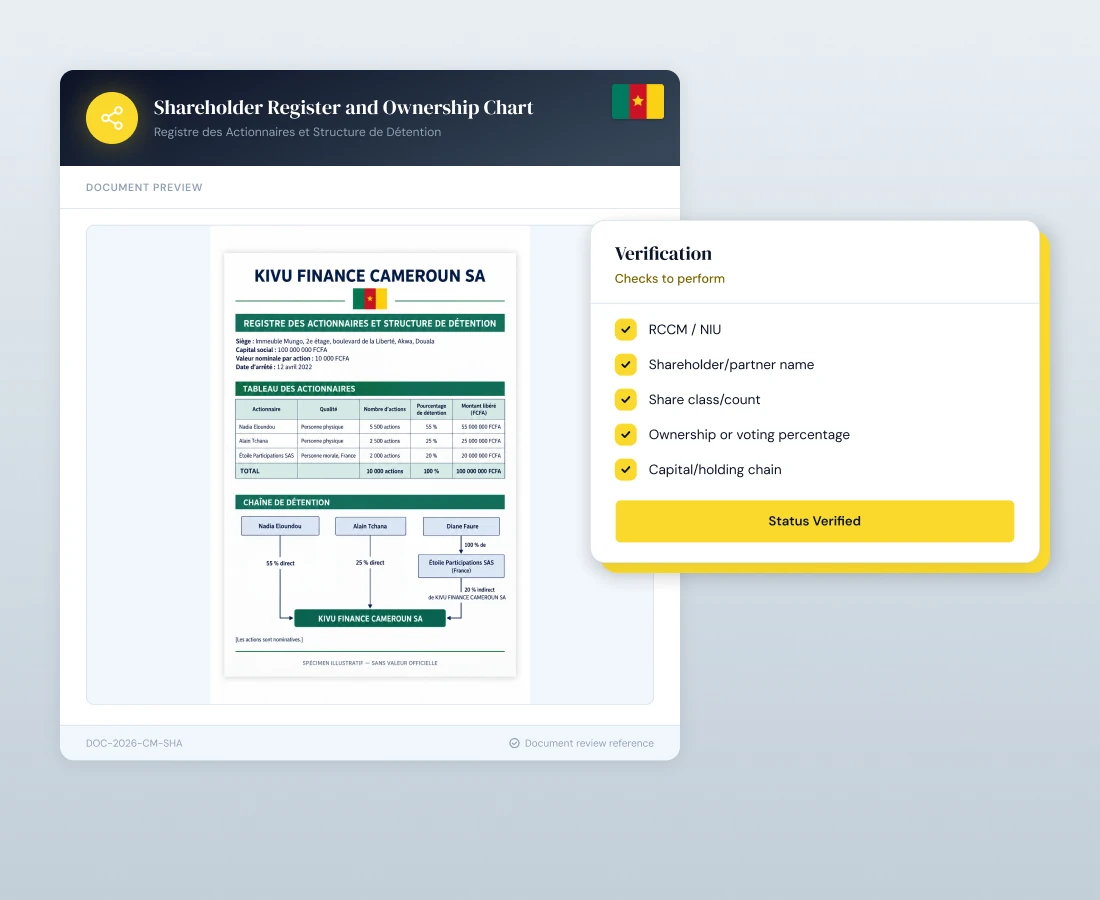The image size is (1100, 900).
Task: Toggle the Capital/holding chain checkbox
Action: tap(626, 469)
